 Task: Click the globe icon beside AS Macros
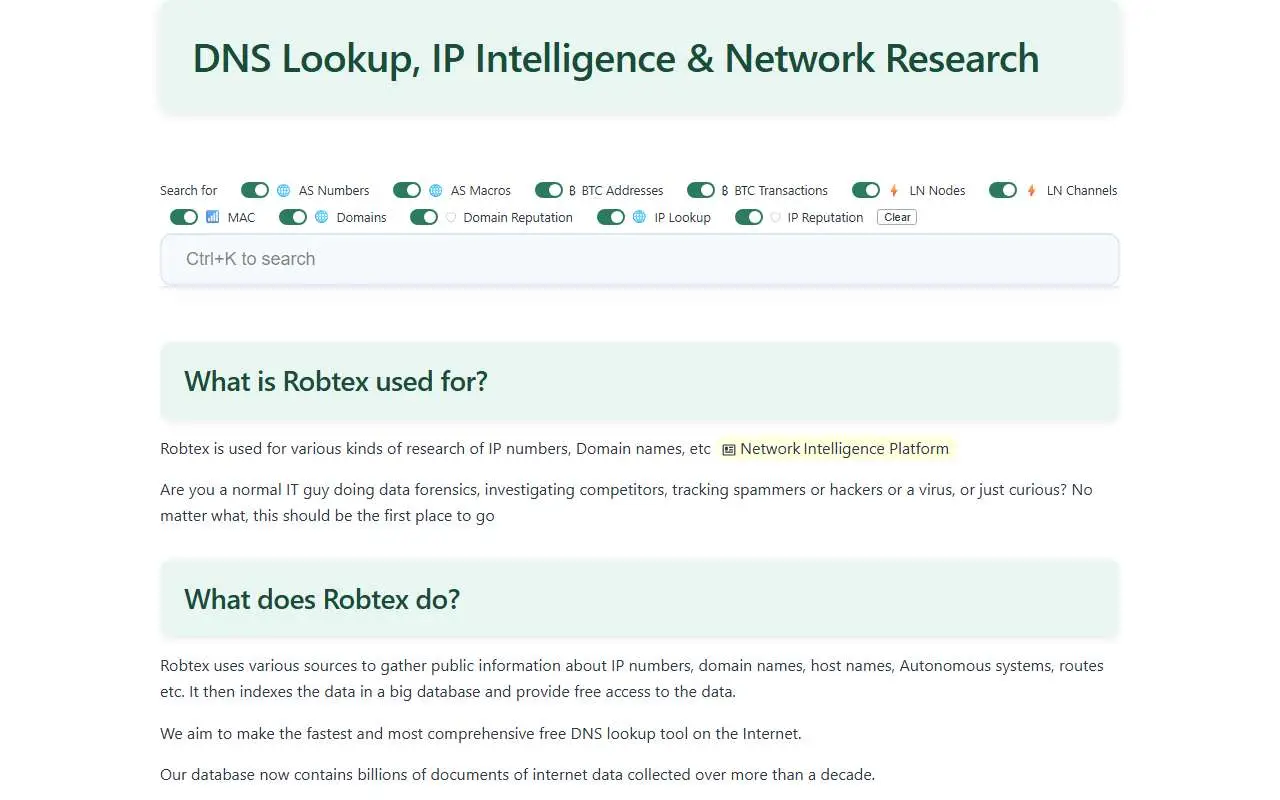(x=435, y=190)
